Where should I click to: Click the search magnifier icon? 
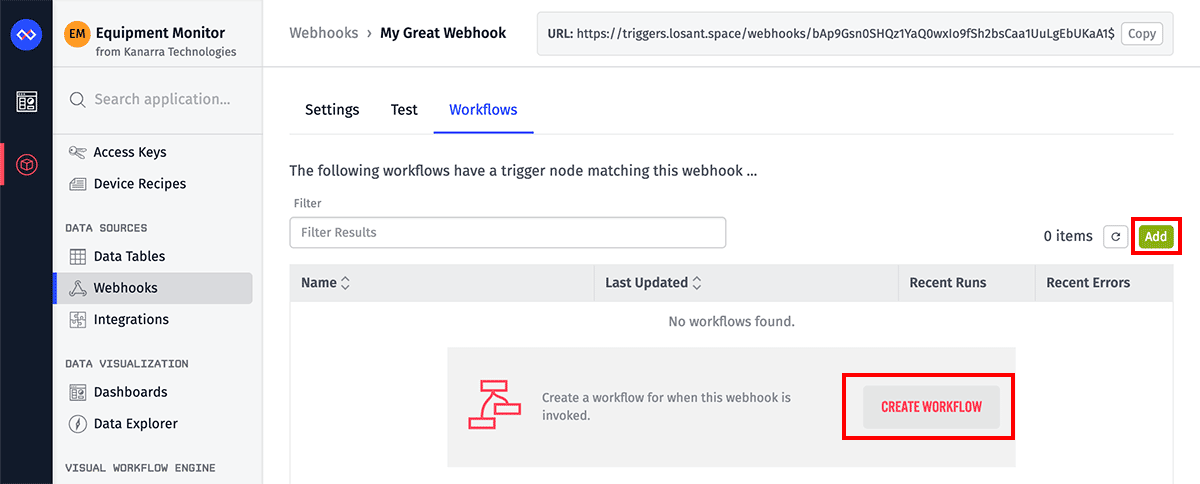77,99
